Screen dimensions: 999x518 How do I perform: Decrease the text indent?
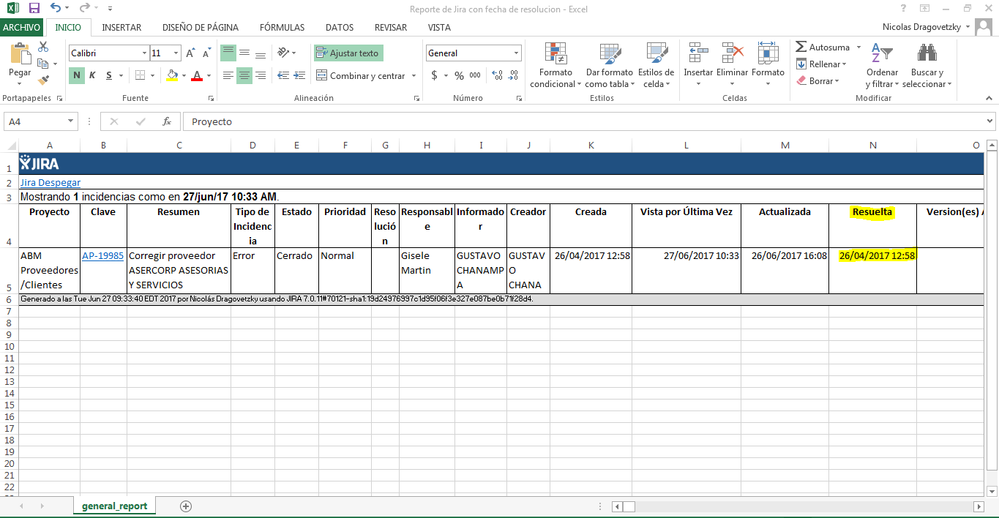click(x=283, y=75)
